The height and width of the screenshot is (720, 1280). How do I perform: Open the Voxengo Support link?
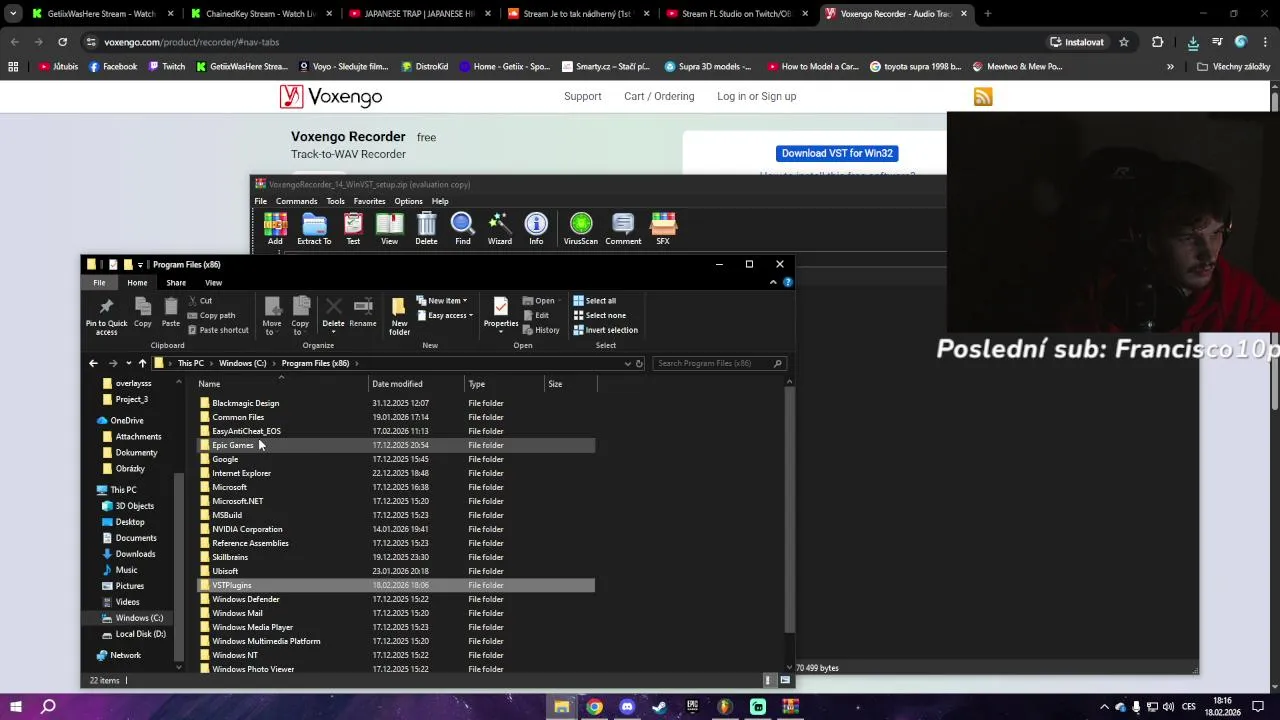click(582, 96)
